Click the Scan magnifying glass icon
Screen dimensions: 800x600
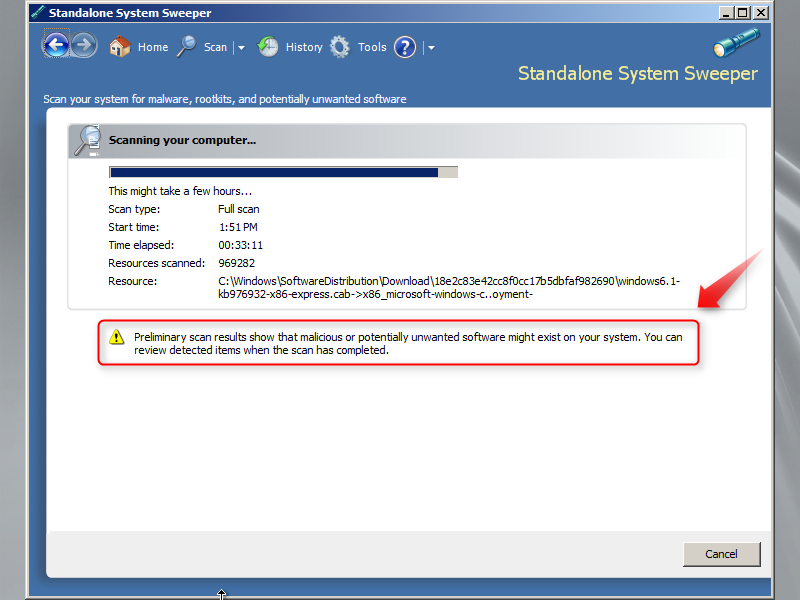(186, 46)
